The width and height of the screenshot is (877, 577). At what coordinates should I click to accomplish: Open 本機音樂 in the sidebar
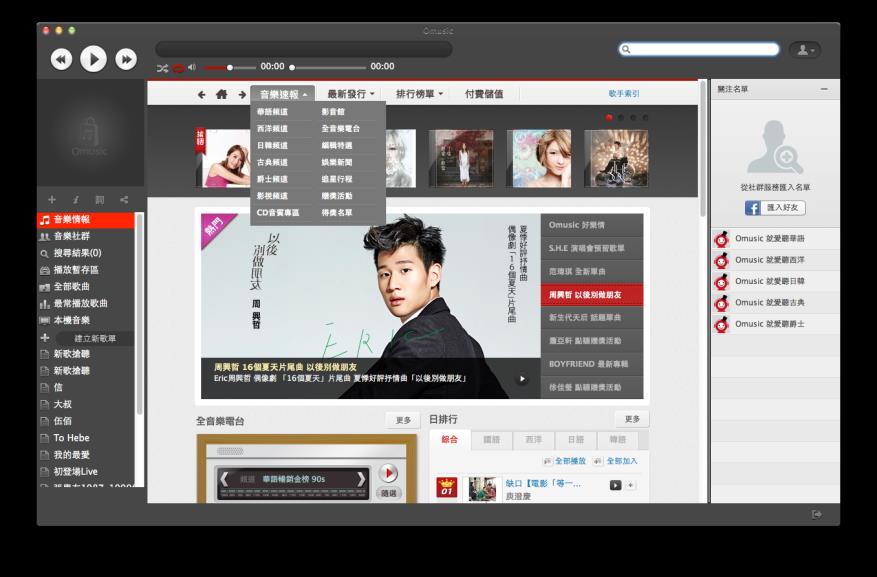click(86, 320)
